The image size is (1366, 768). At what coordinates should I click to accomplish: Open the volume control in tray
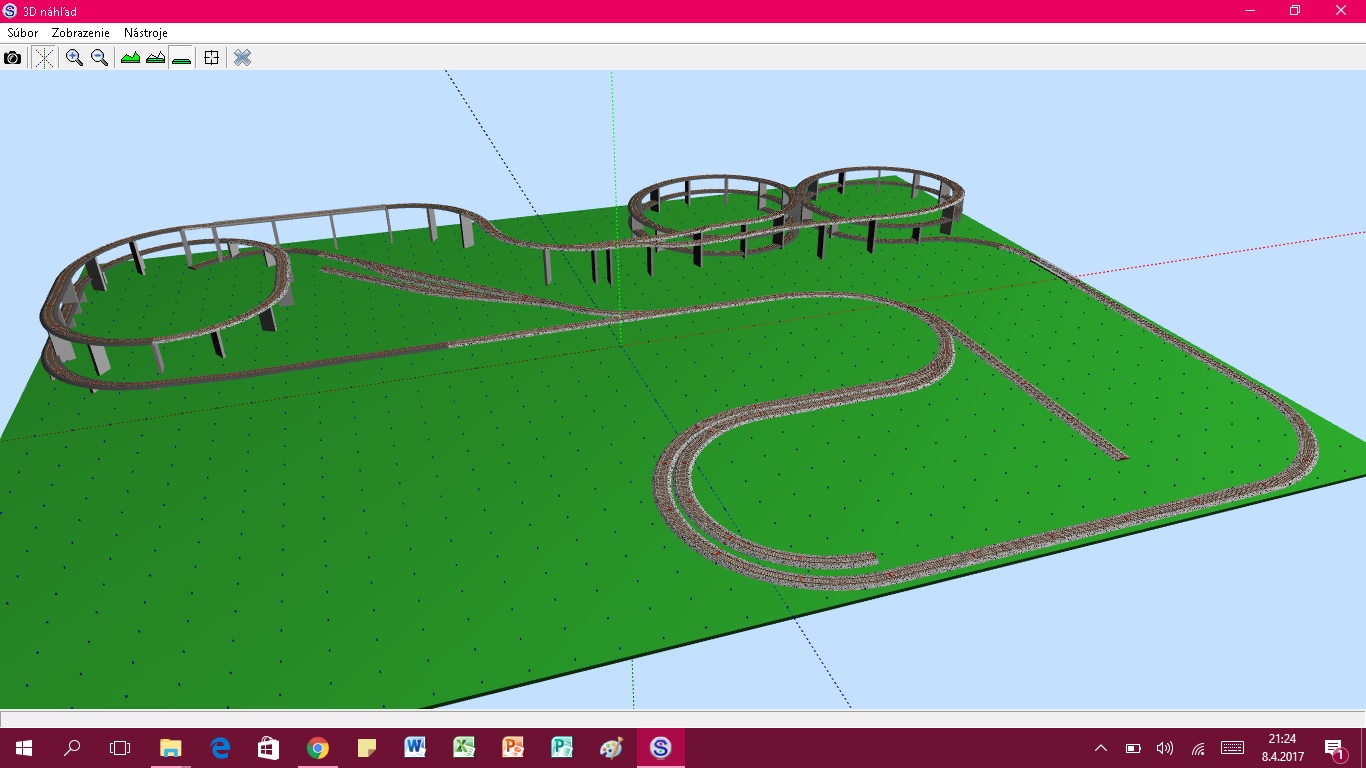tap(1164, 748)
